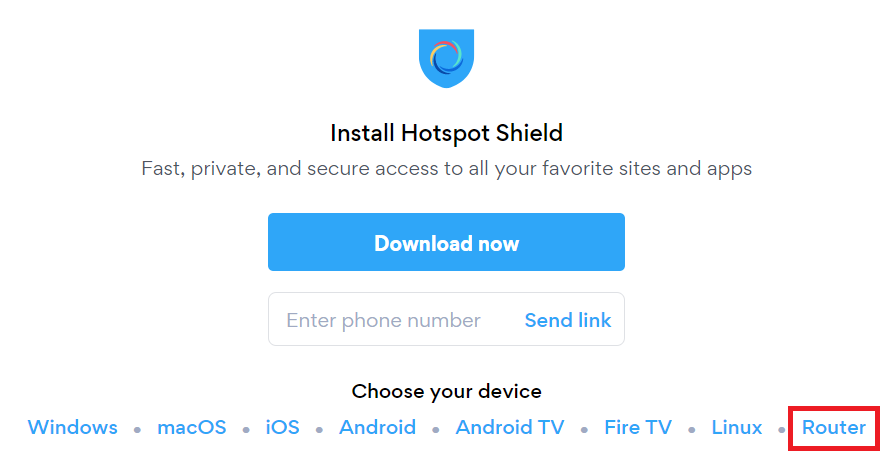This screenshot has height=468, width=886.
Task: Choose the Linux device link
Action: [x=737, y=427]
